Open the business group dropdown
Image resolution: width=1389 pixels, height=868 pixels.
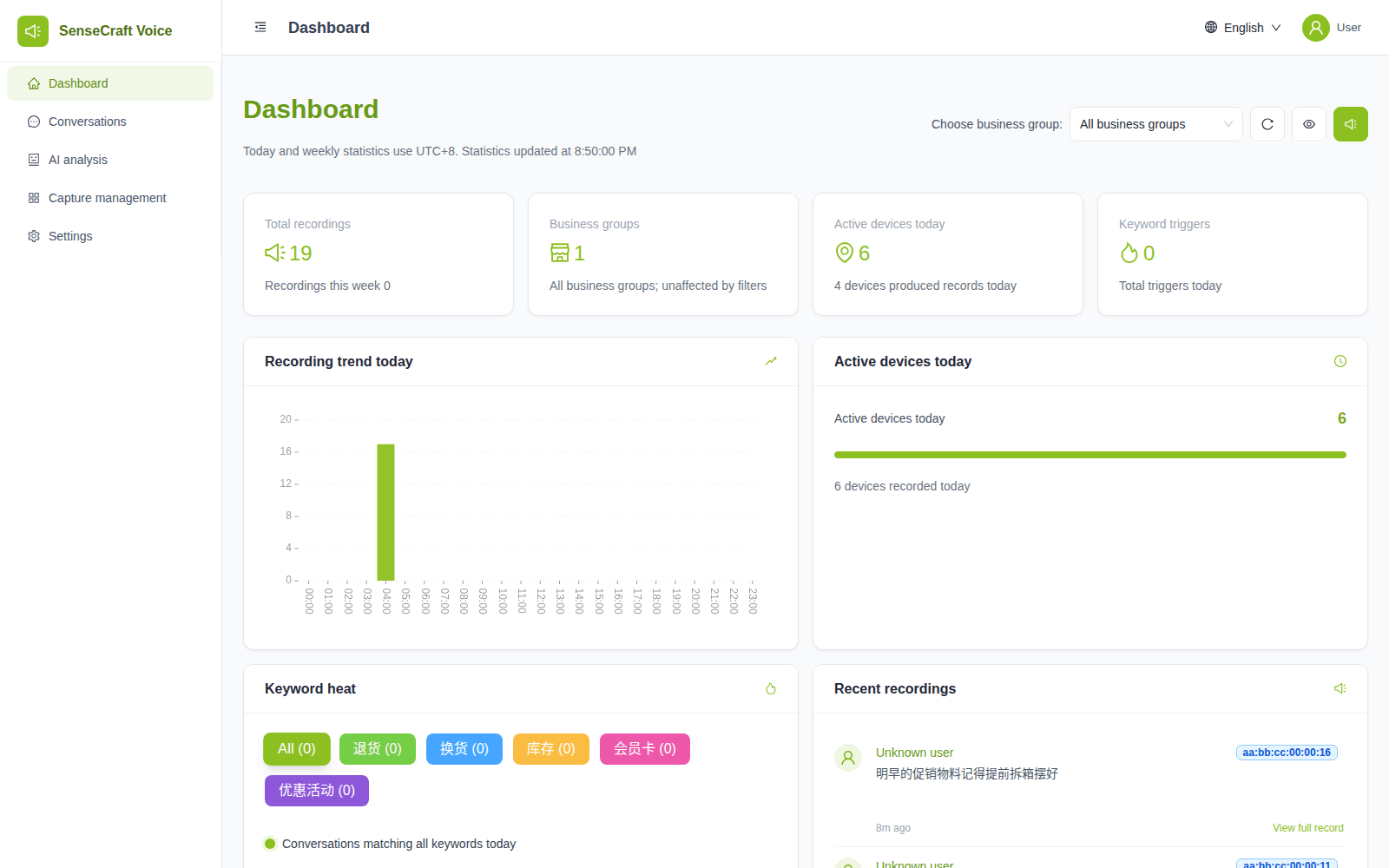[x=1156, y=124]
